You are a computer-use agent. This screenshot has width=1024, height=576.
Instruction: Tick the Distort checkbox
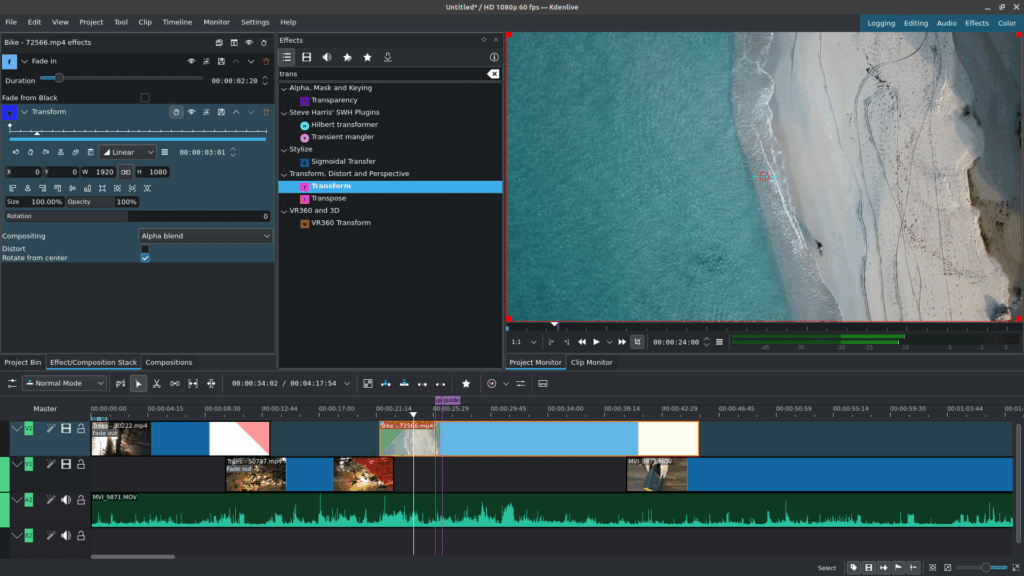point(145,248)
